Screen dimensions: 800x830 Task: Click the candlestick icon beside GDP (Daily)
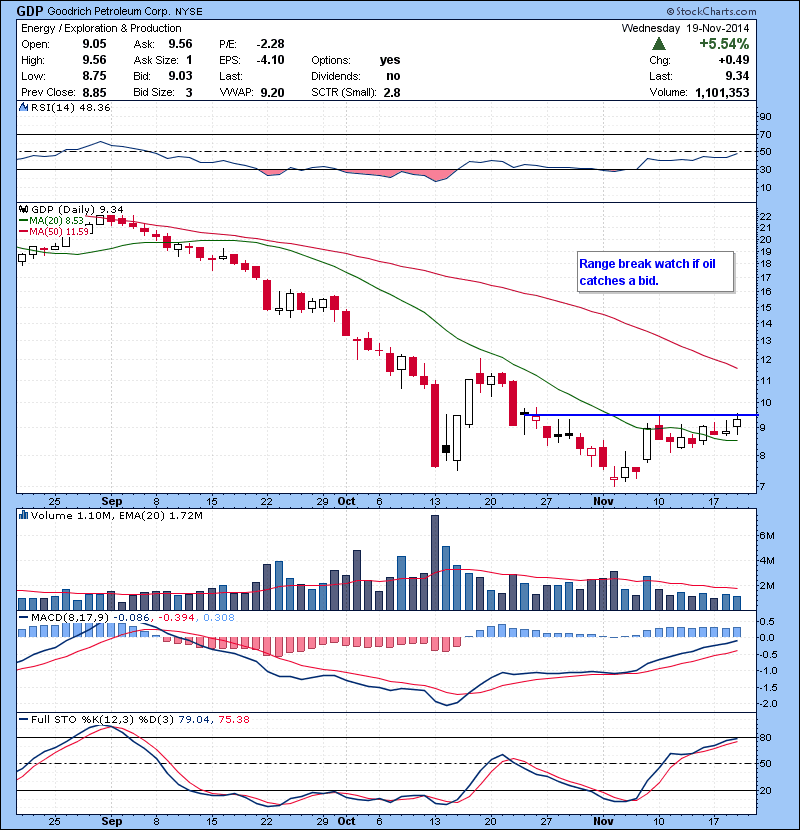coord(23,210)
